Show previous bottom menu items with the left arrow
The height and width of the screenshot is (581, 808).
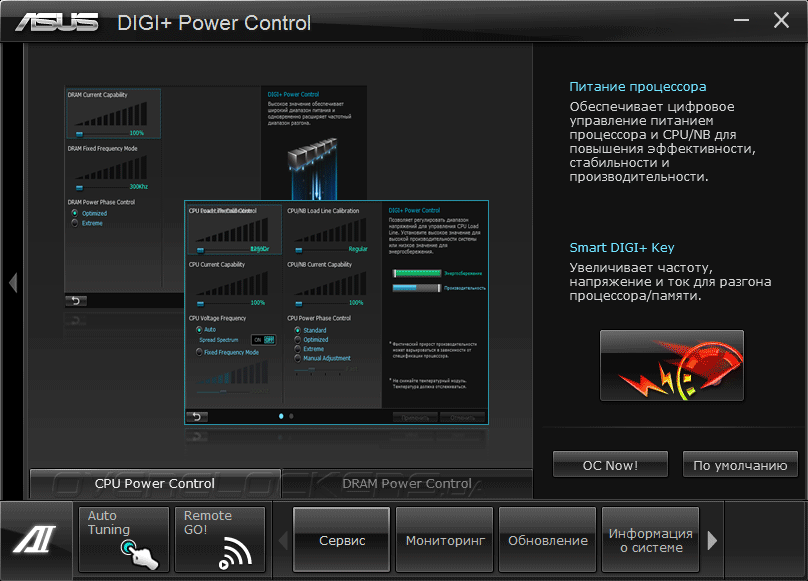click(283, 540)
